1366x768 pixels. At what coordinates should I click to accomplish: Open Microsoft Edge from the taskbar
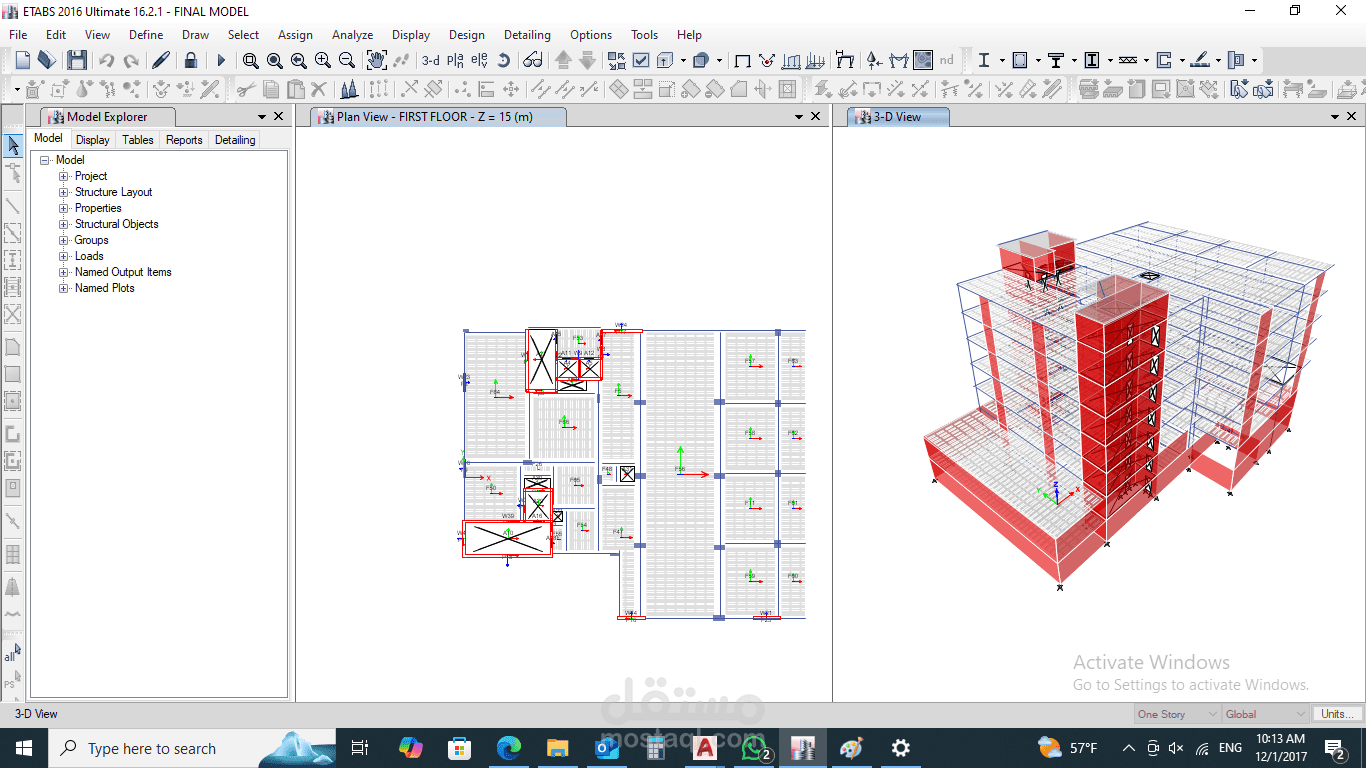(x=509, y=748)
